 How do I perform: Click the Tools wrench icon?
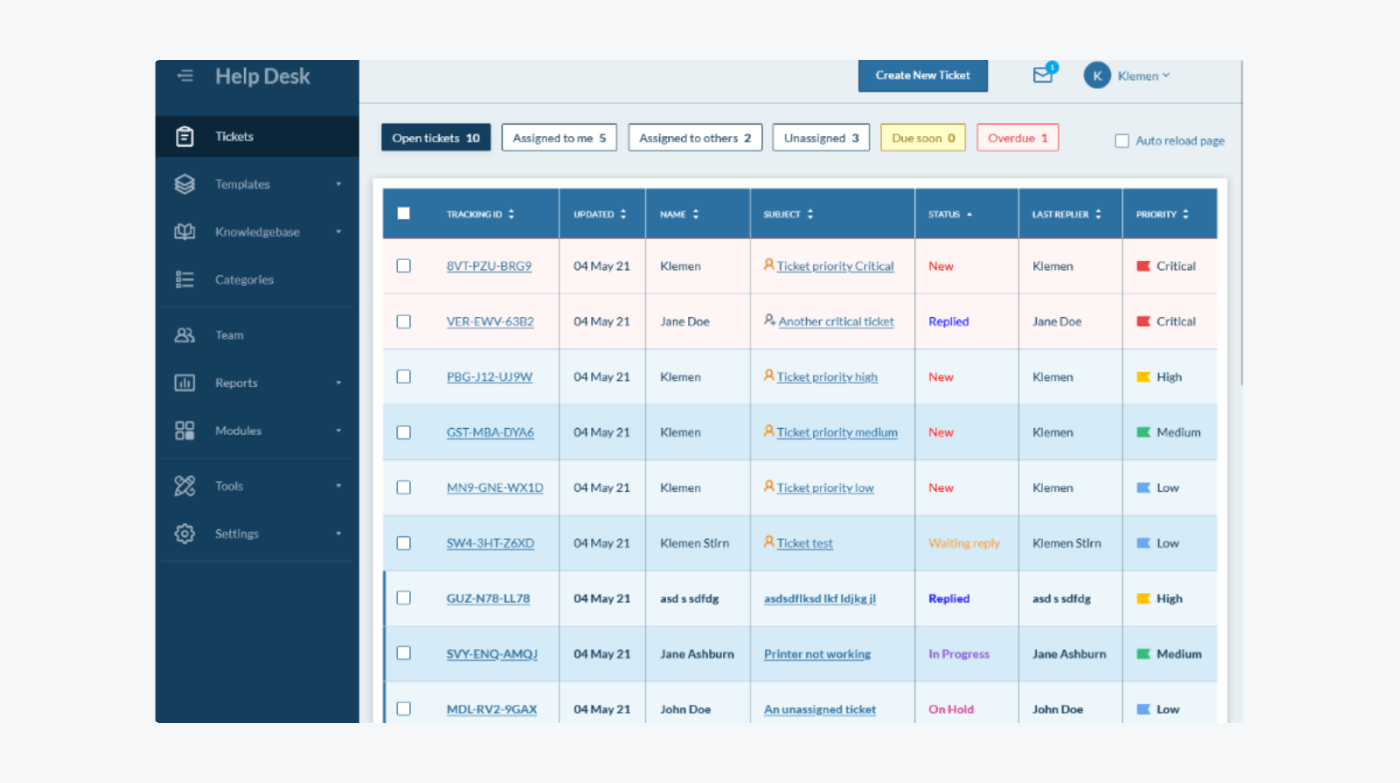click(185, 486)
